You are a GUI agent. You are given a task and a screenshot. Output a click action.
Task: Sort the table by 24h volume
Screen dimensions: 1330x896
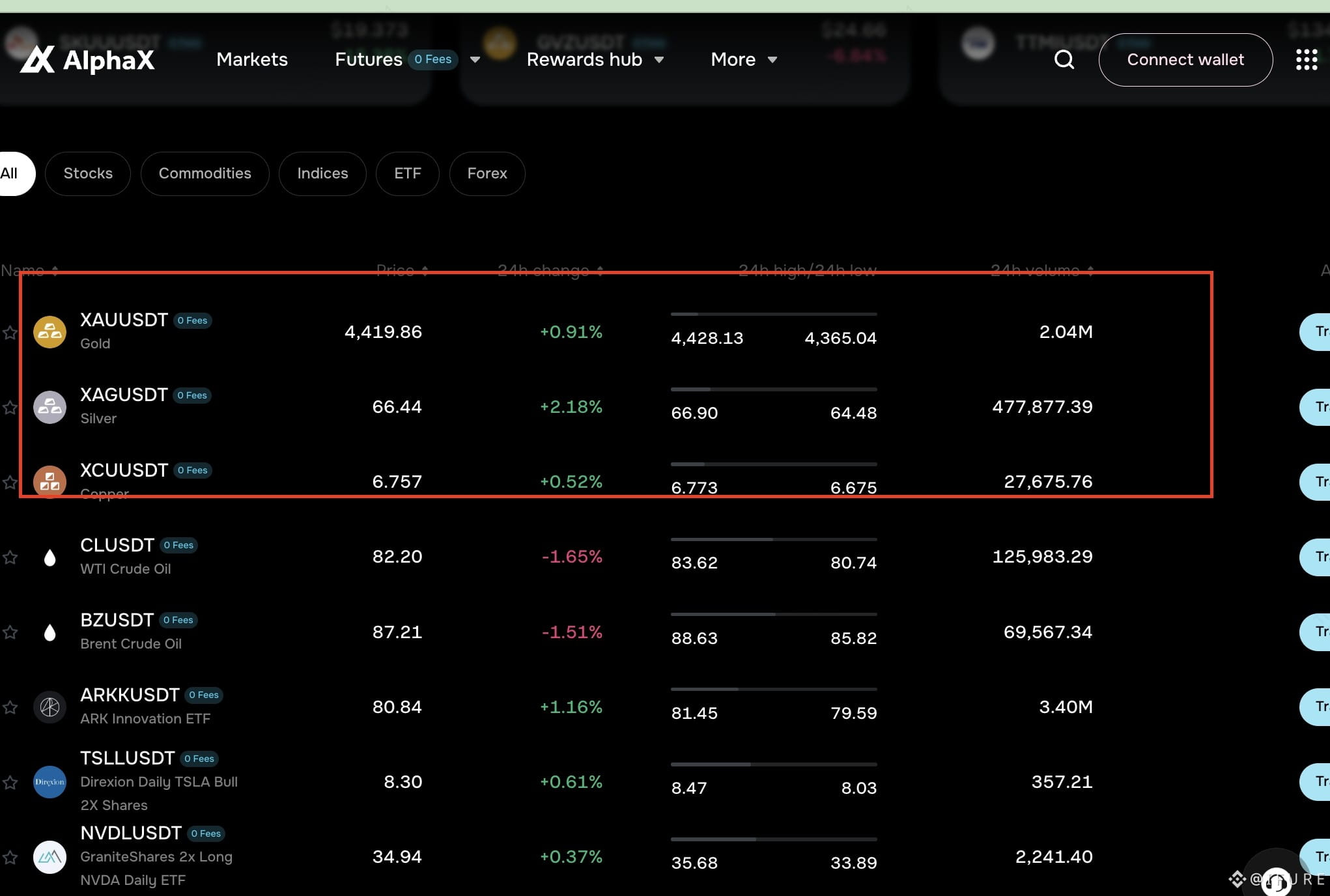pos(1042,270)
